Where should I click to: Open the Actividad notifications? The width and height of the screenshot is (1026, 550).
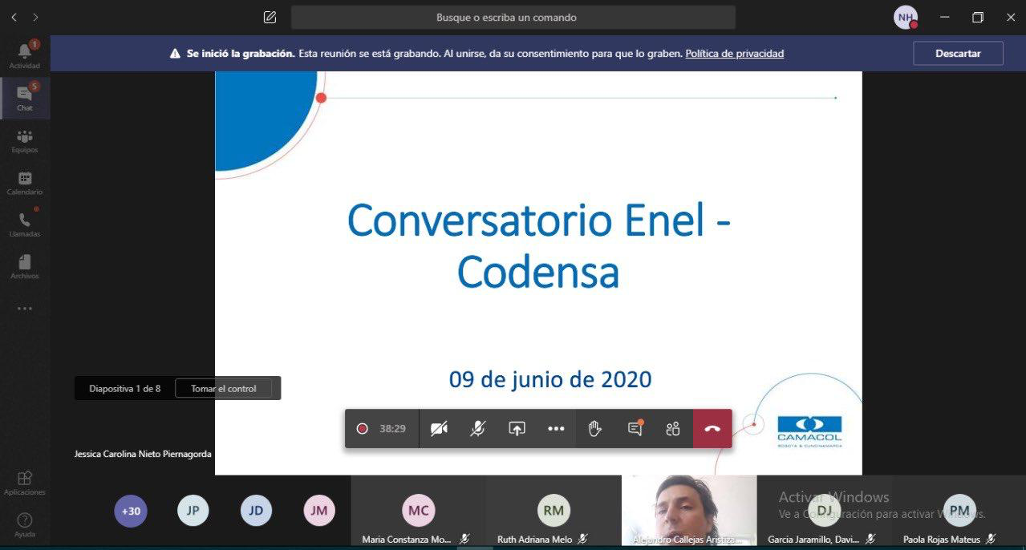tap(25, 56)
